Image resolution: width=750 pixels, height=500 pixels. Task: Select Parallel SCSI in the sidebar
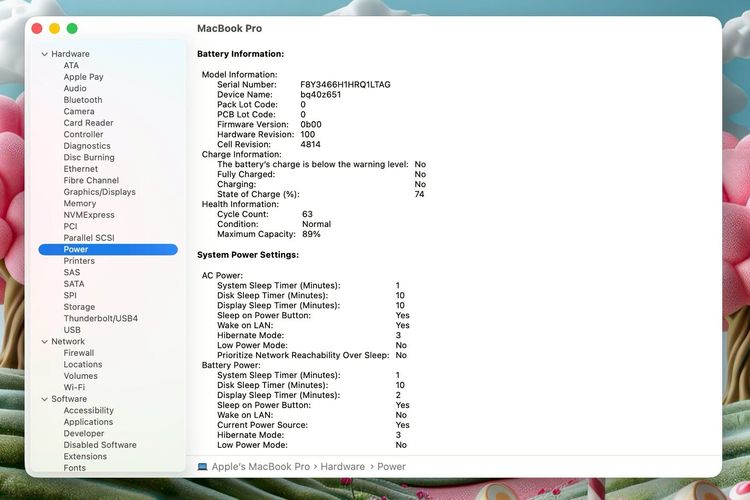tap(89, 238)
